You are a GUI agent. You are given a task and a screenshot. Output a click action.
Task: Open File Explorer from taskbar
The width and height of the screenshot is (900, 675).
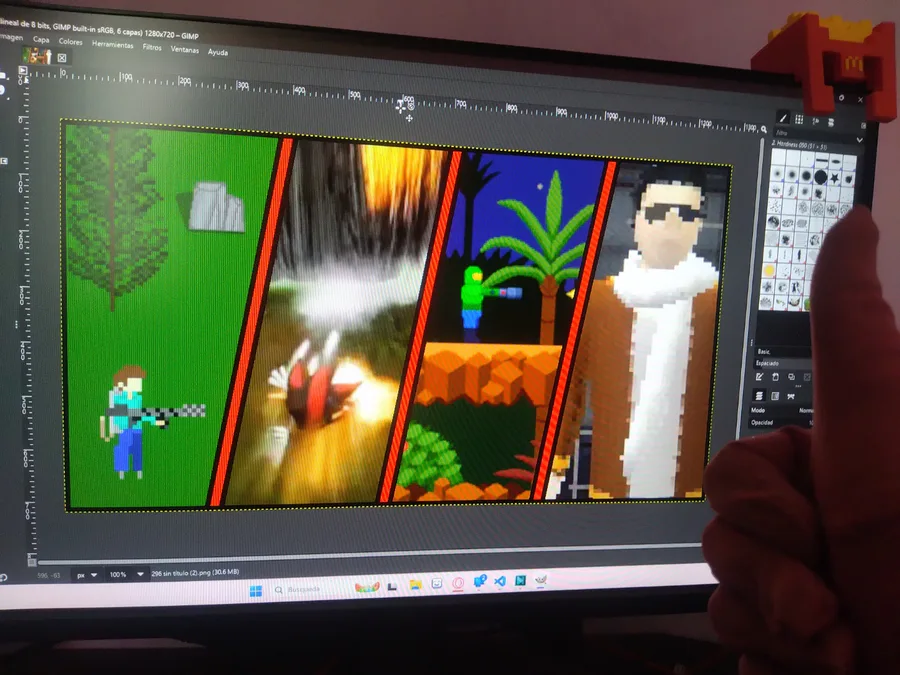416,585
